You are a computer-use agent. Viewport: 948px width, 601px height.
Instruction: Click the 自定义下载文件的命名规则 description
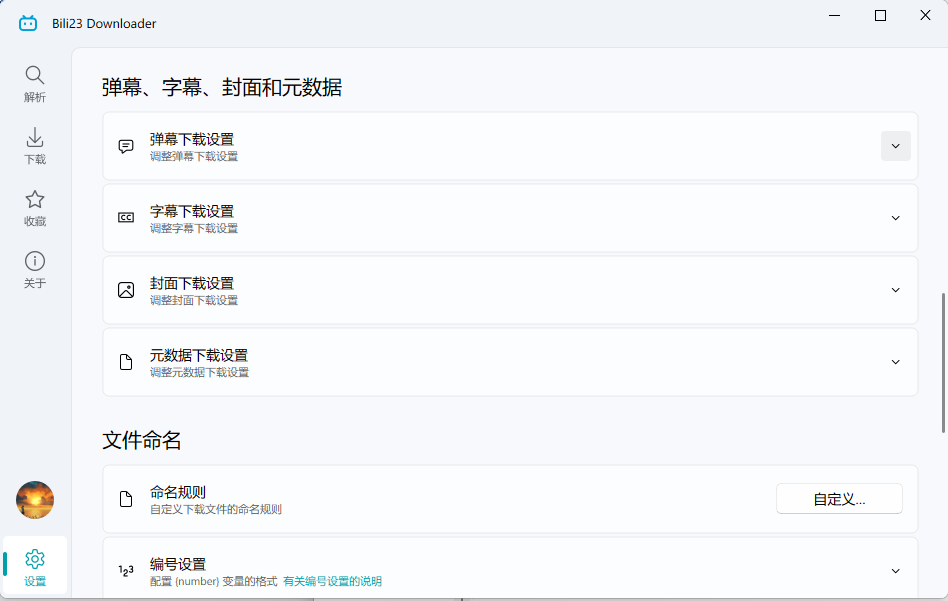(x=216, y=509)
